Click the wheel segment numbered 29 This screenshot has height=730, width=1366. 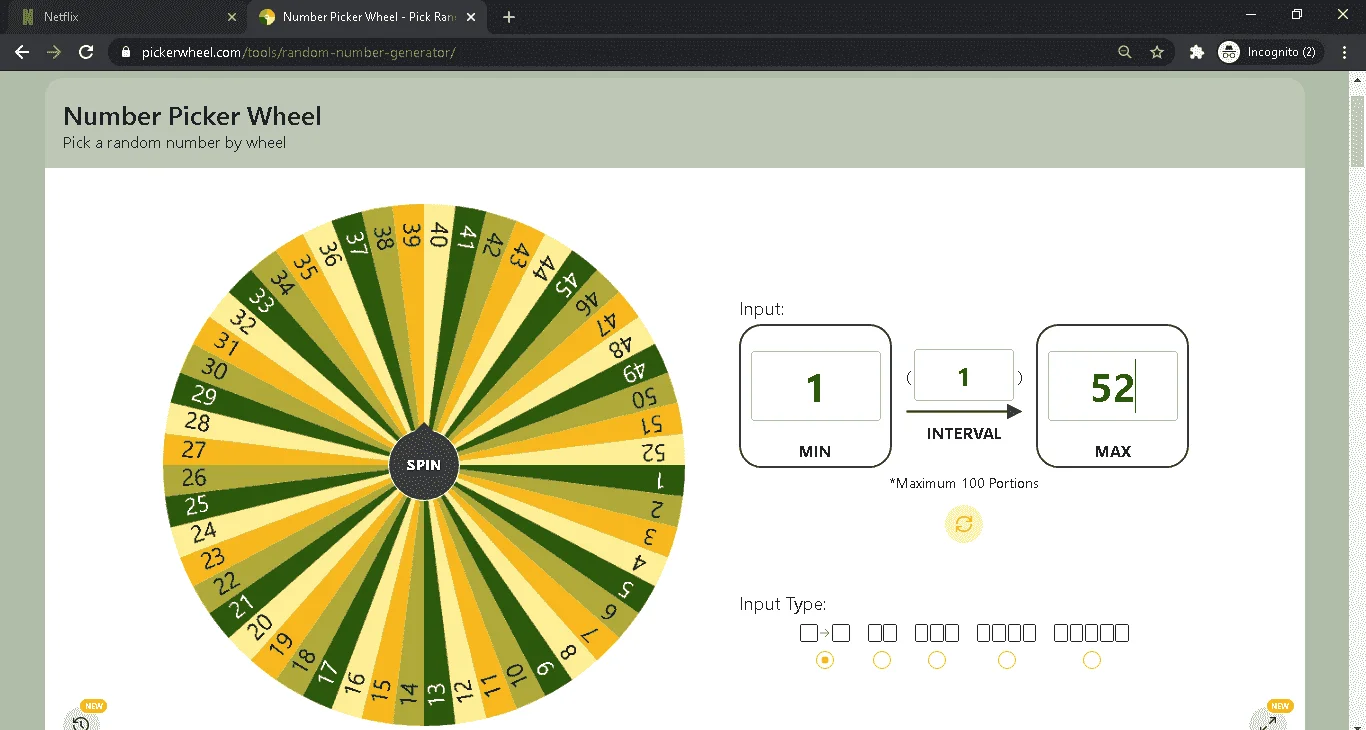pos(204,394)
